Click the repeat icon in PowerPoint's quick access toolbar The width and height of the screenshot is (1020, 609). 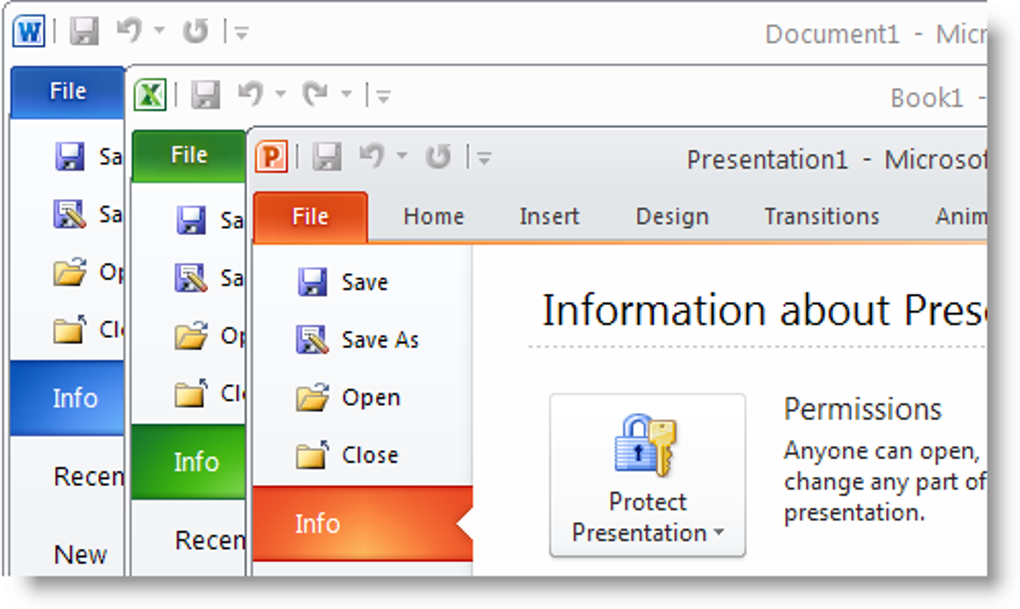pyautogui.click(x=437, y=157)
